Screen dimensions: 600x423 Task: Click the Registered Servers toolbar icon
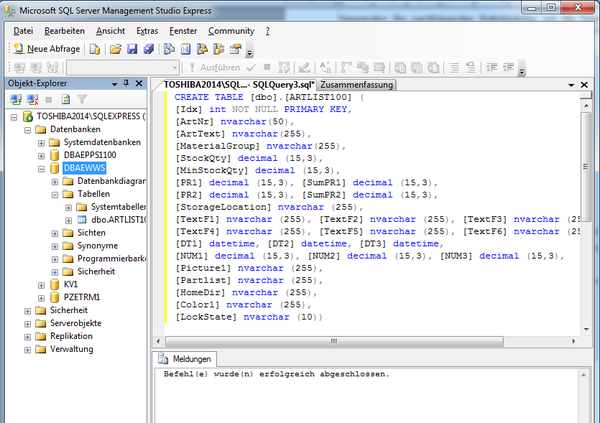click(x=169, y=49)
